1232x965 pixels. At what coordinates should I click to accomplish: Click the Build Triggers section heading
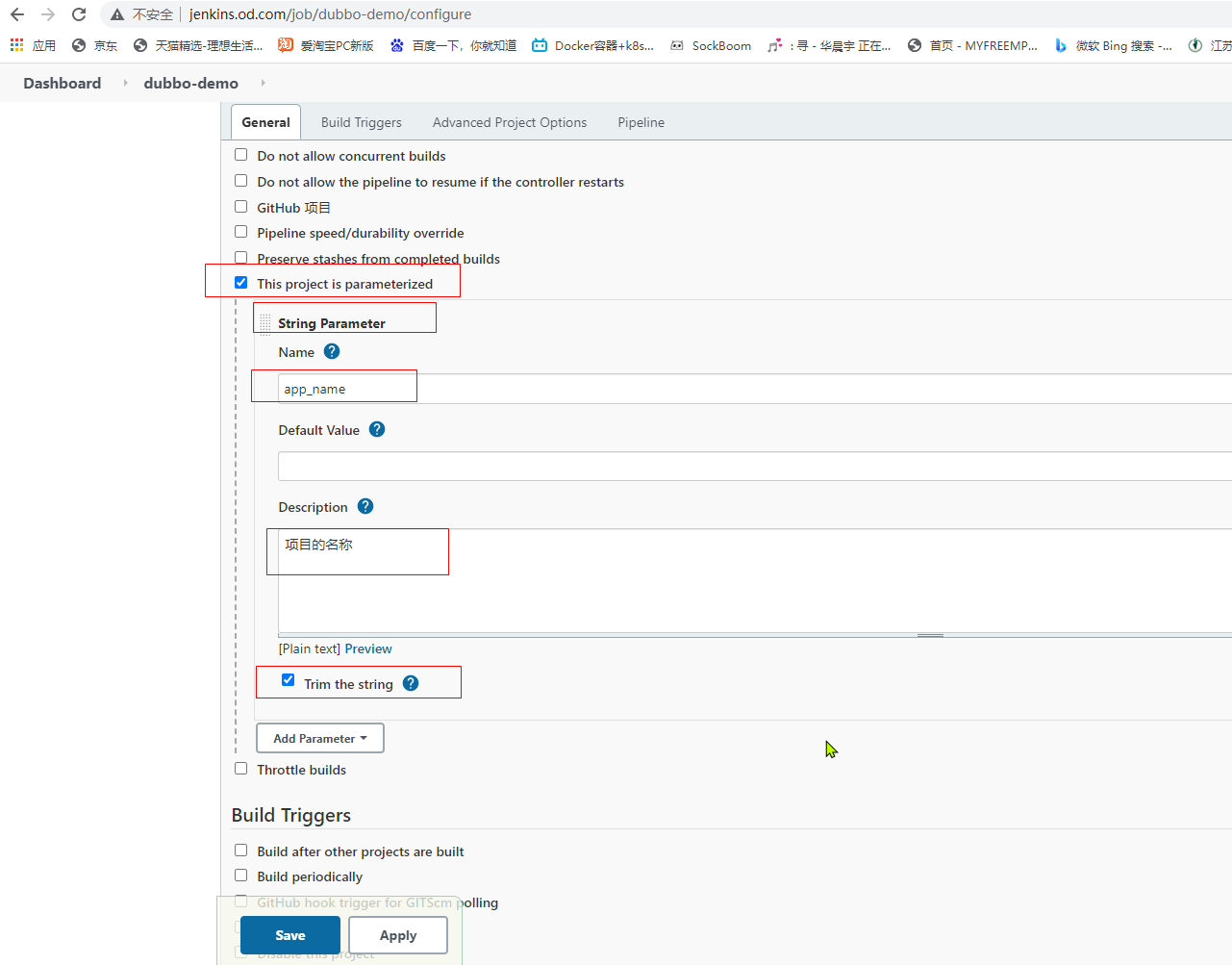tap(291, 815)
